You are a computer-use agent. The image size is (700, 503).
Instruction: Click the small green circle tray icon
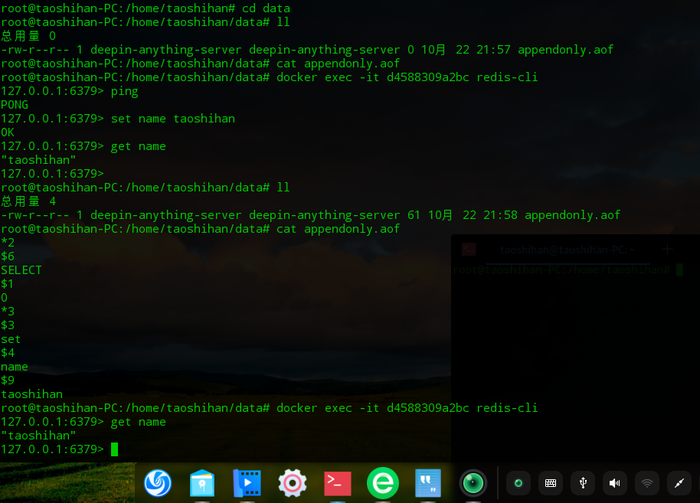pyautogui.click(x=518, y=483)
